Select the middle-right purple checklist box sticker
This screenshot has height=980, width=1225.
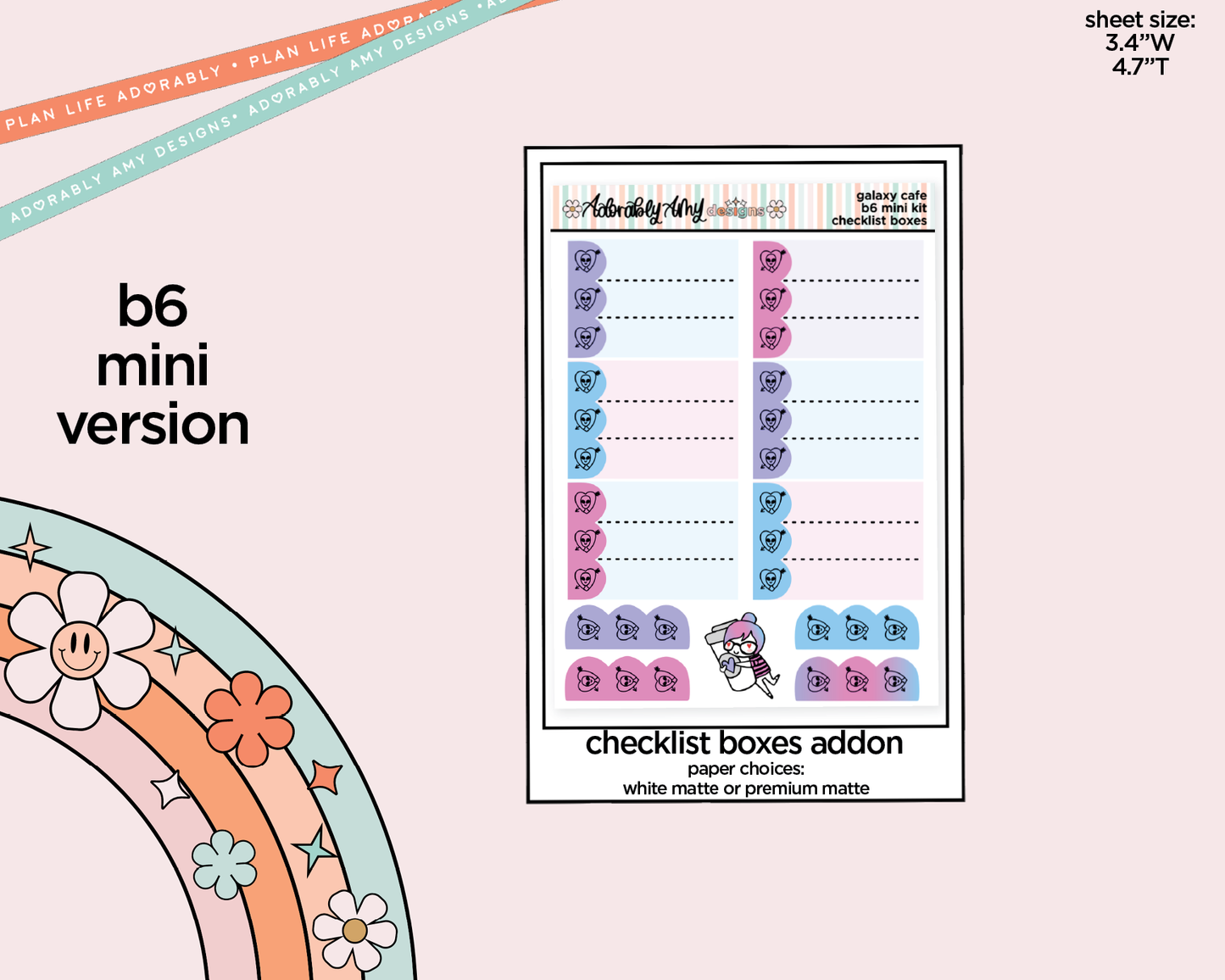[838, 420]
